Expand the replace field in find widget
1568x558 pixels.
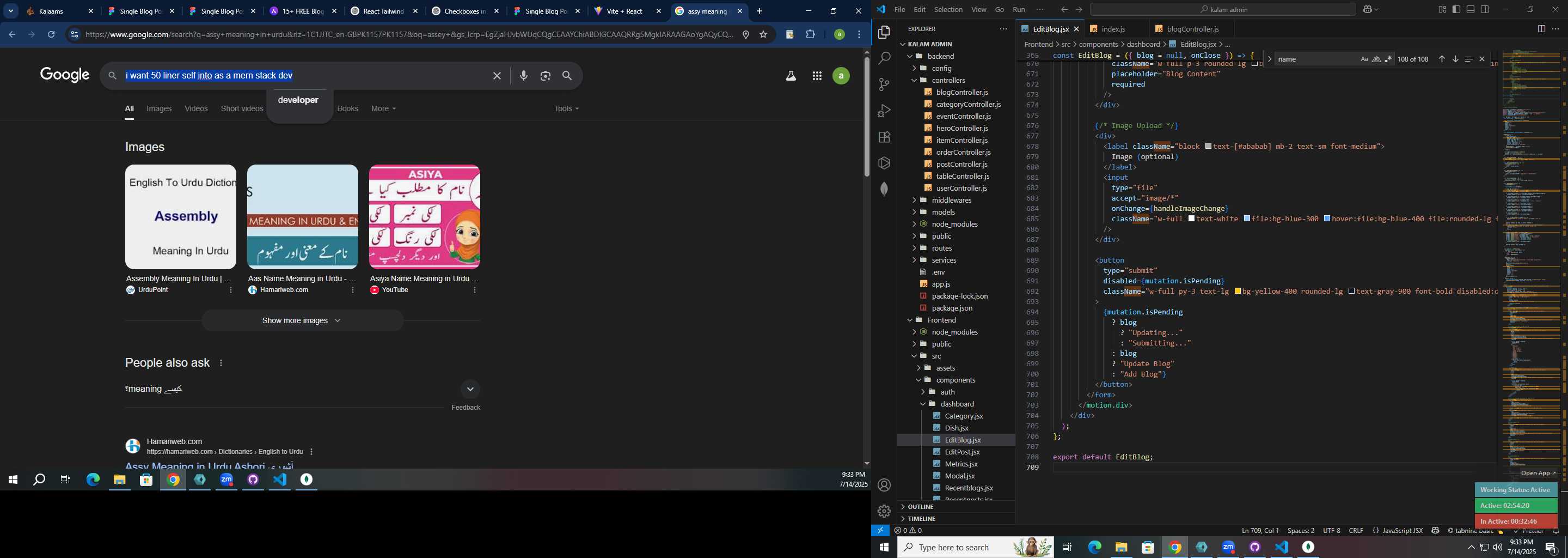click(1270, 59)
